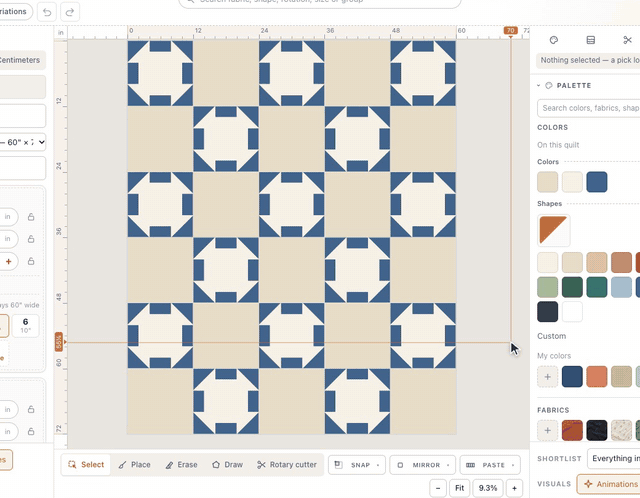Open the quilt size 60" dropdown
Image resolution: width=640 pixels, height=498 pixels.
23,142
